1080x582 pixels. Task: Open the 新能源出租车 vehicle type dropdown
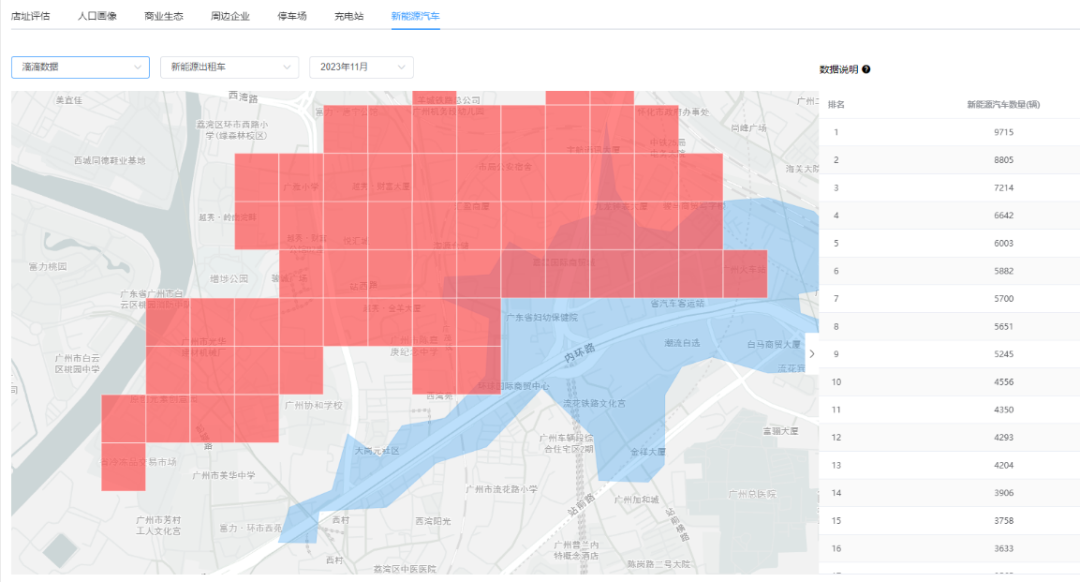coord(229,67)
